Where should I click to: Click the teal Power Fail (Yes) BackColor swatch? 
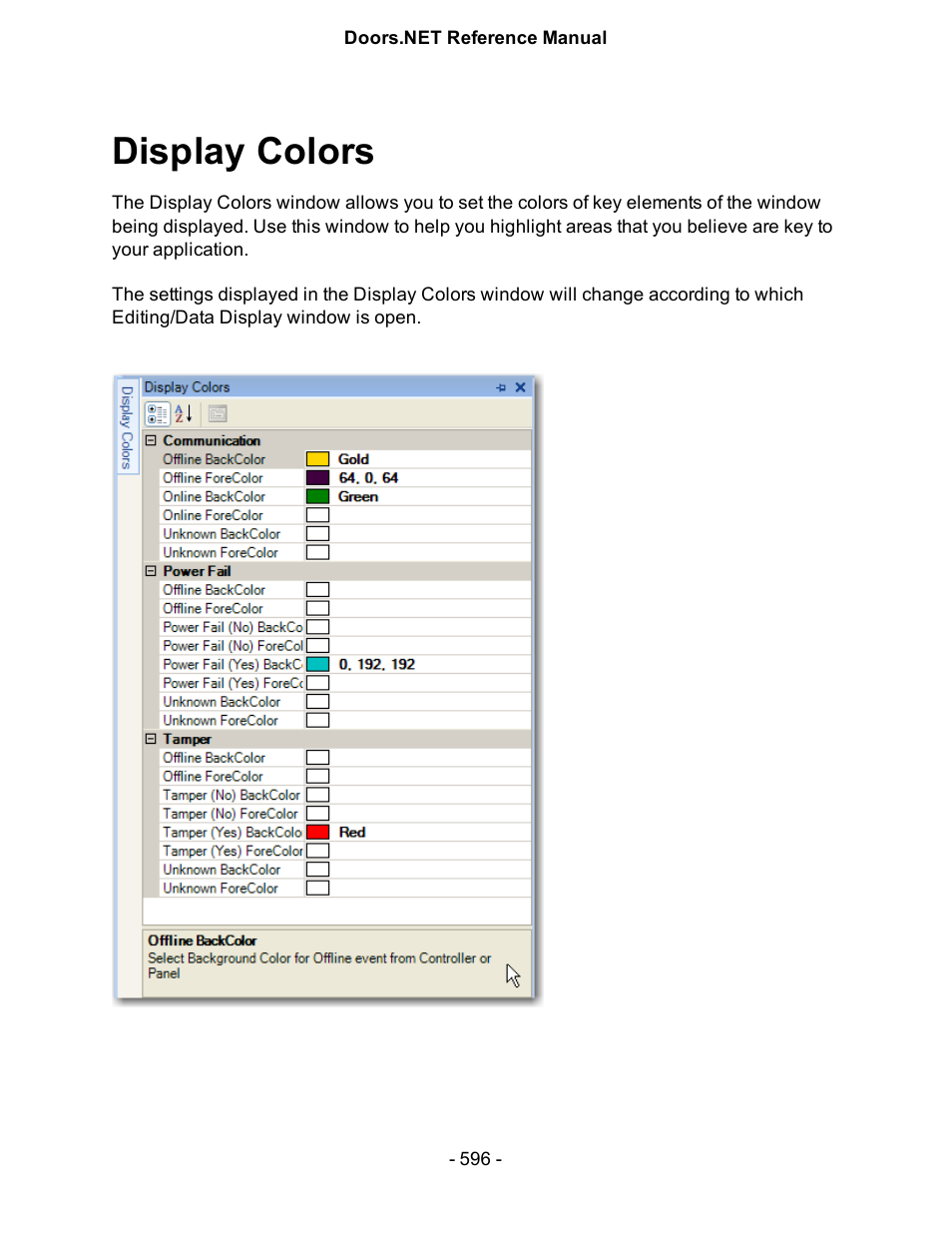pos(317,664)
